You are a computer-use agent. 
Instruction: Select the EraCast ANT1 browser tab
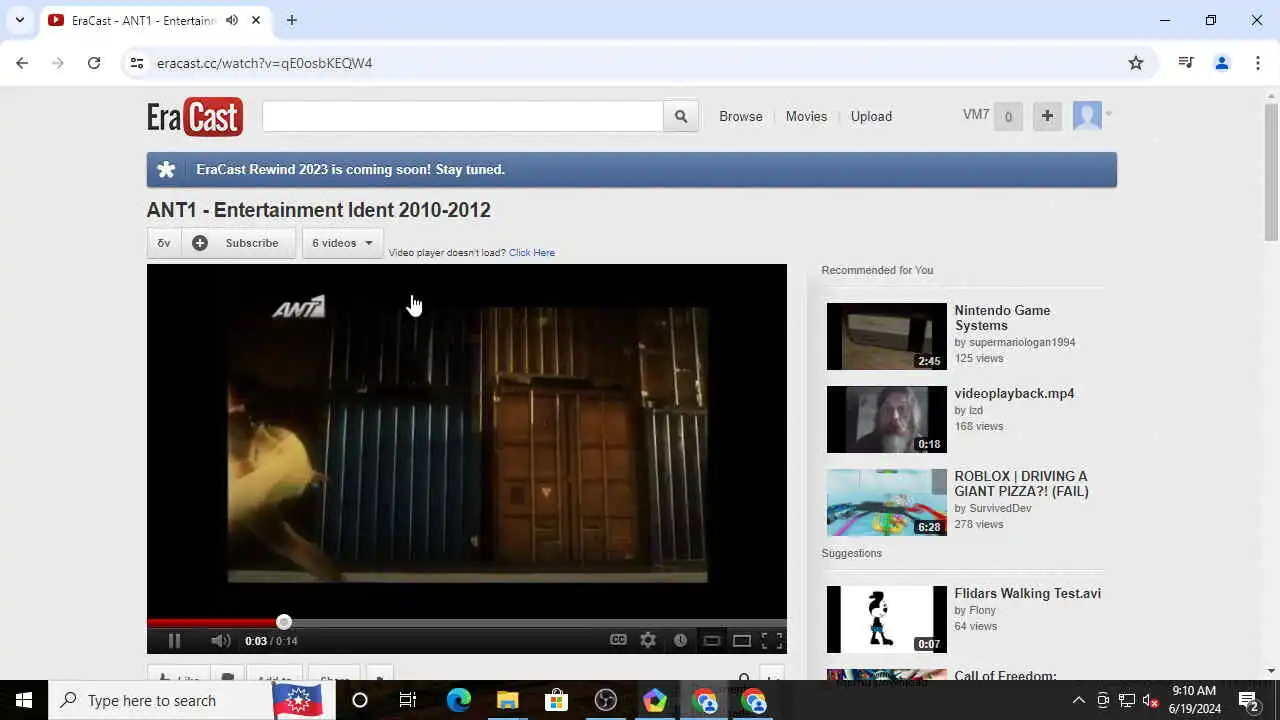coord(155,20)
